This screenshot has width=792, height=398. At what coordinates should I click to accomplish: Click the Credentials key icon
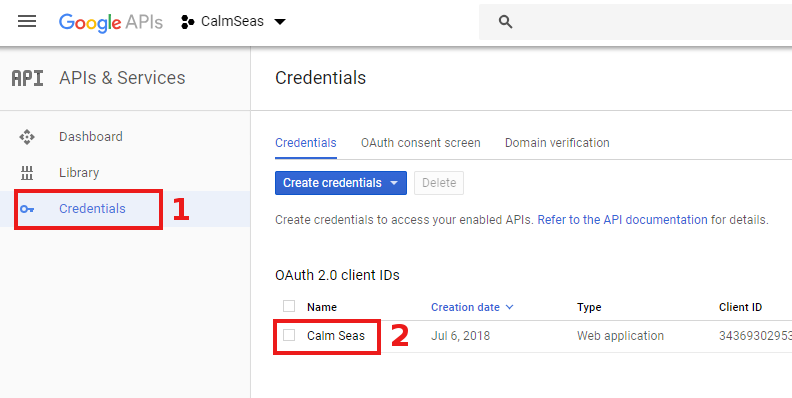click(x=27, y=209)
